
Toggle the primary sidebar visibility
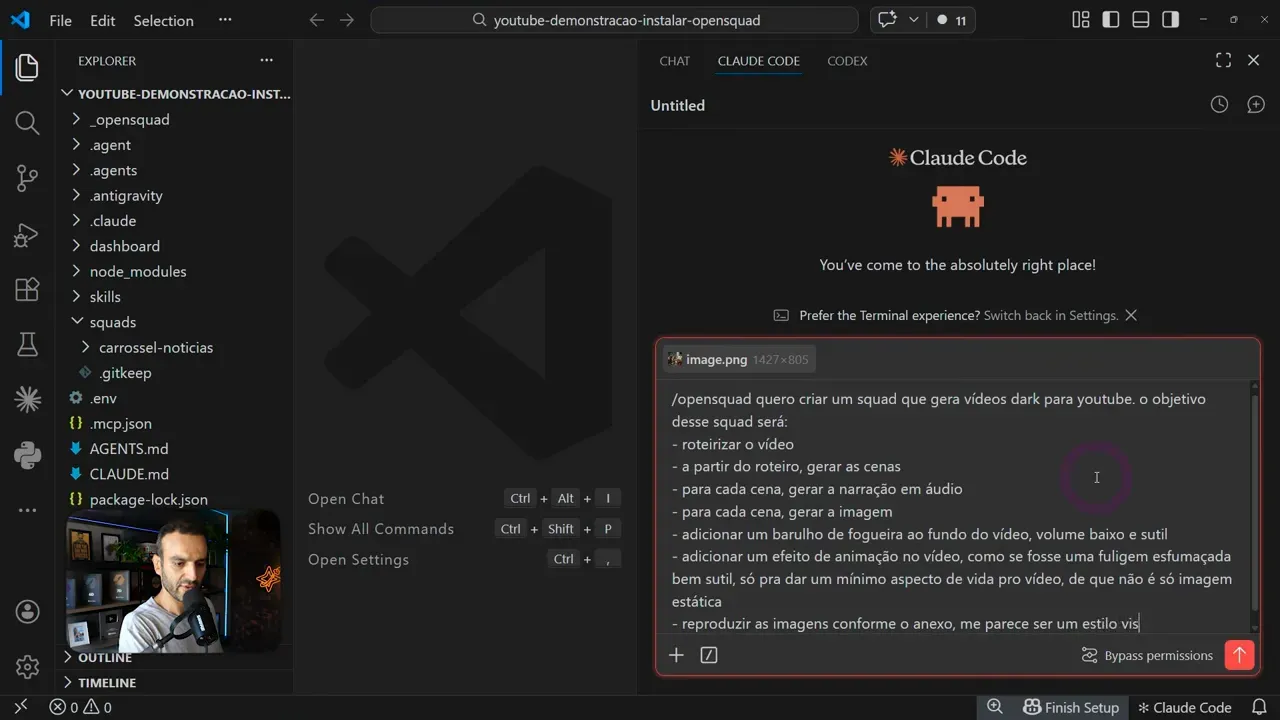[x=1110, y=19]
